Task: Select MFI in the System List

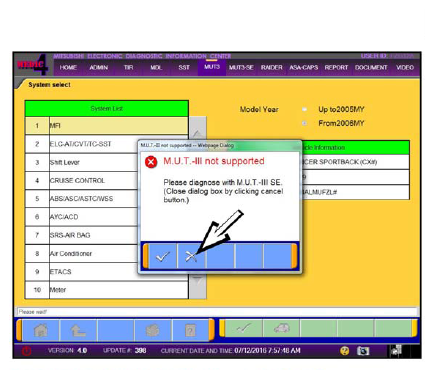Action: 107,126
